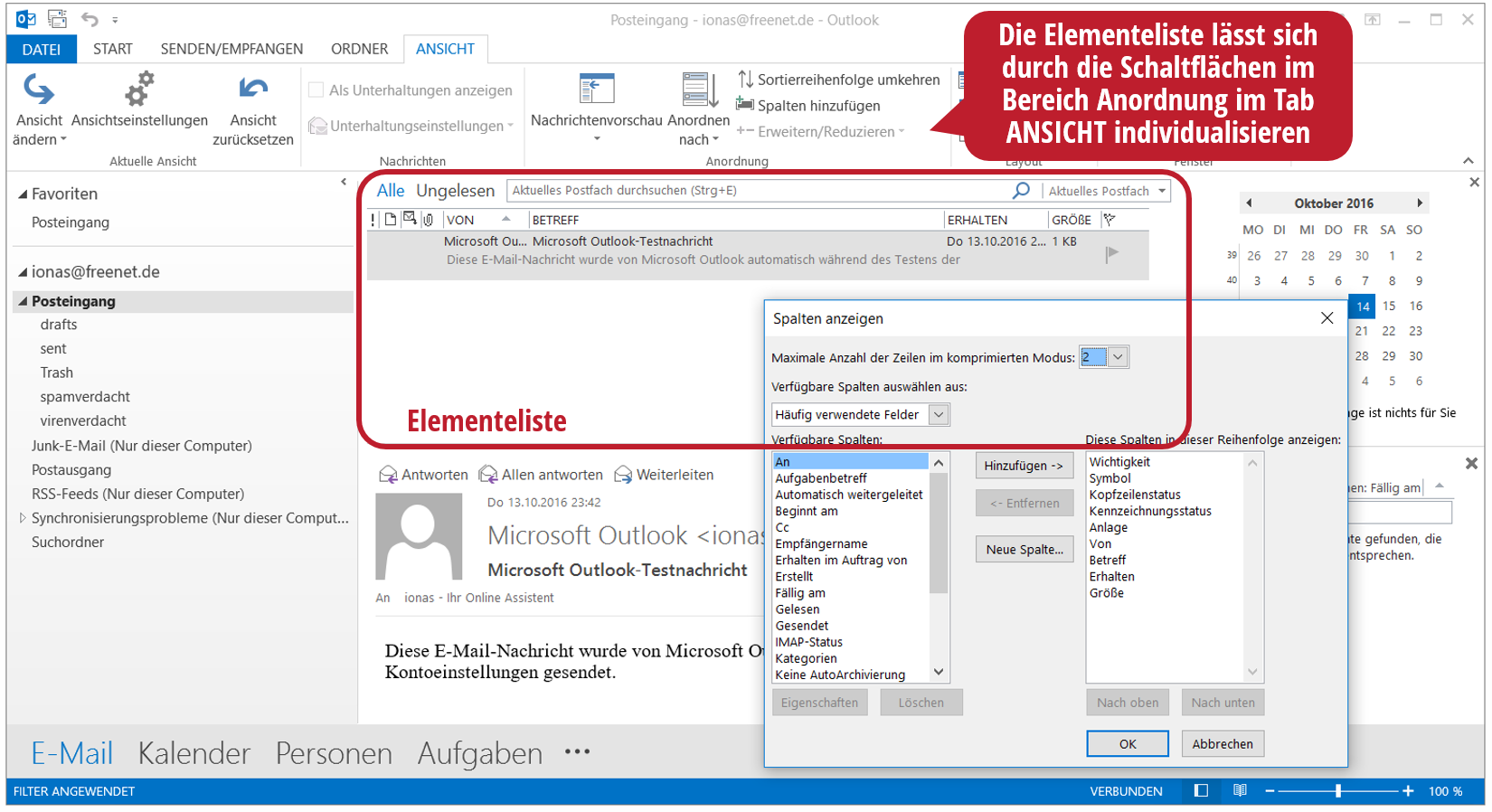The height and width of the screenshot is (812, 1492).
Task: Click the undo icon in title bar
Action: point(90,19)
